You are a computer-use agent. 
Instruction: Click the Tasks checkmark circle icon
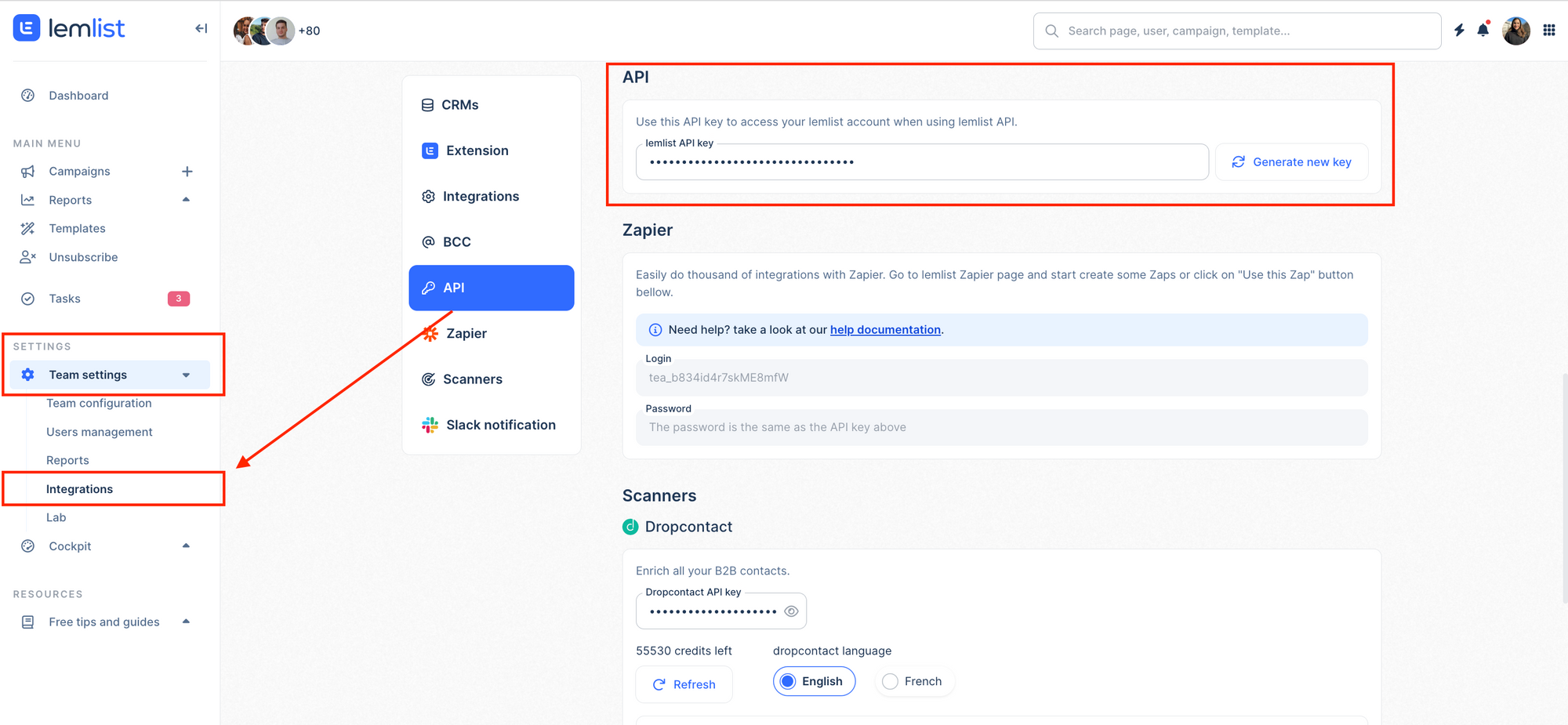[28, 299]
